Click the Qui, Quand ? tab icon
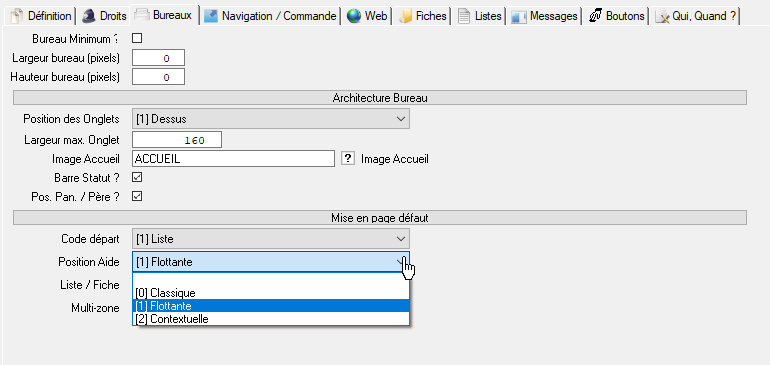770x365 pixels. pyautogui.click(x=662, y=17)
